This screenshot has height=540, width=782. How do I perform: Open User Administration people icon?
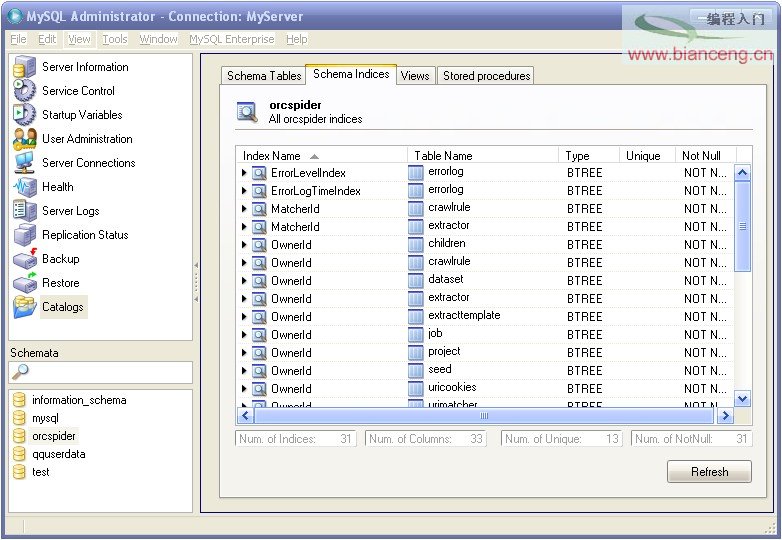point(24,139)
